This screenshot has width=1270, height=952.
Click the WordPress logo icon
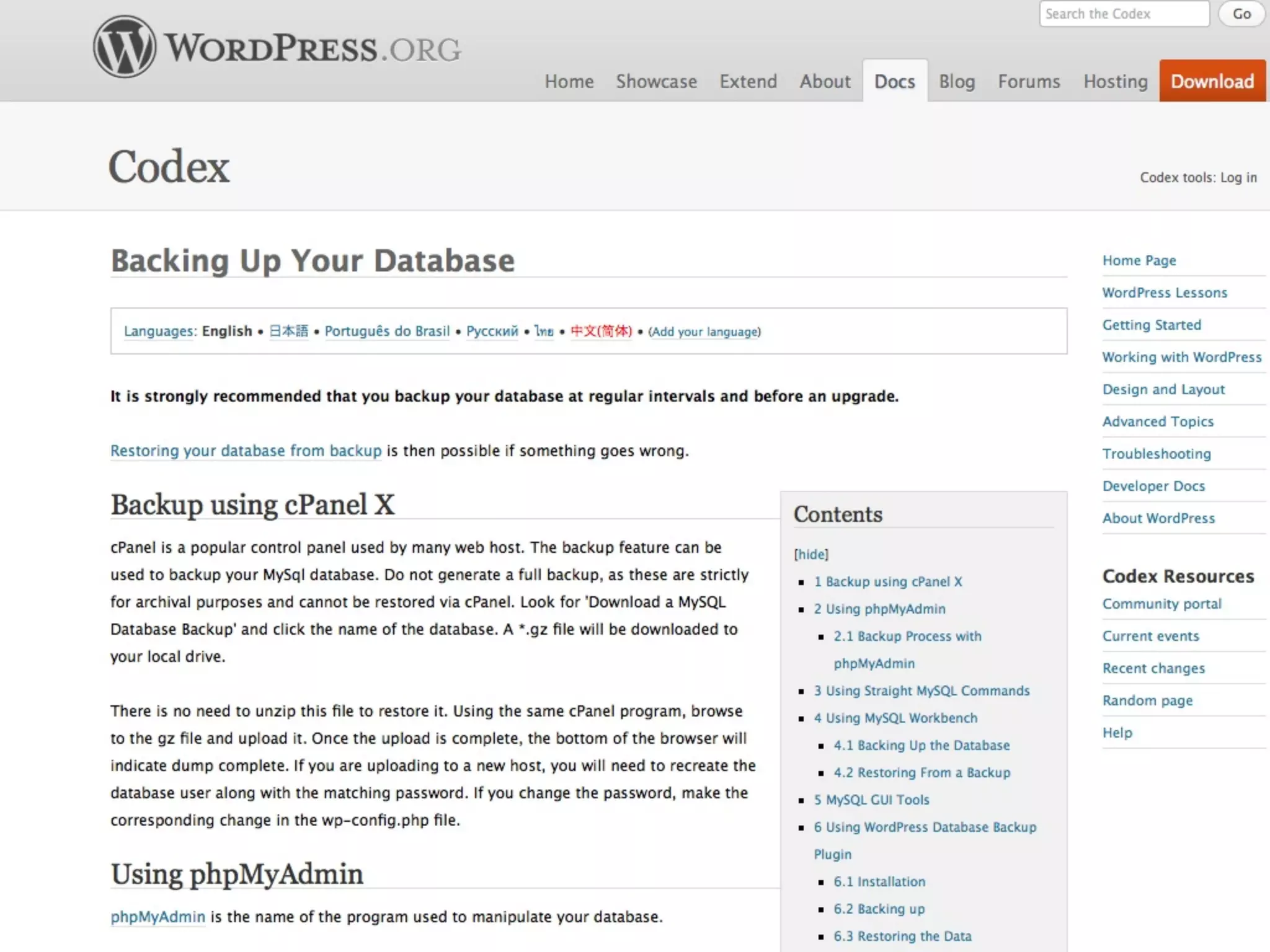pos(124,47)
